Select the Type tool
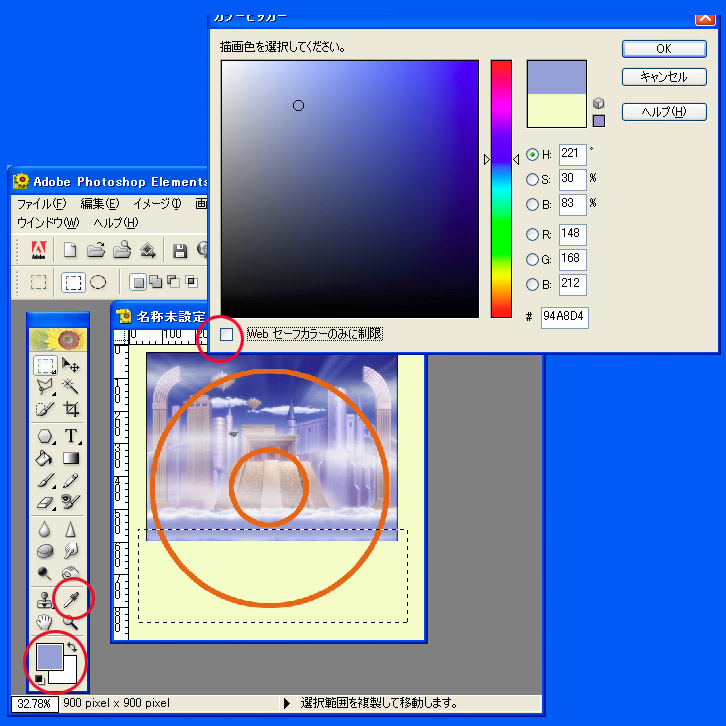Viewport: 726px width, 726px height. coord(71,436)
